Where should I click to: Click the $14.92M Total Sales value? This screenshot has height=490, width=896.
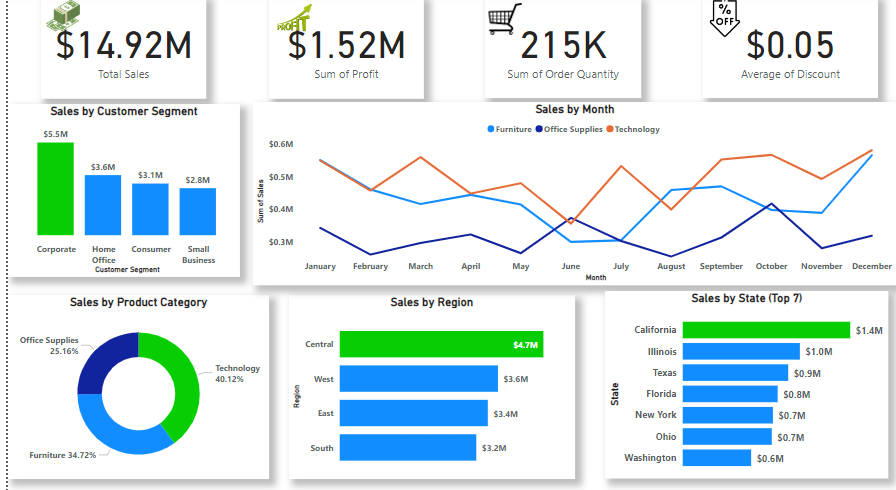coord(123,46)
